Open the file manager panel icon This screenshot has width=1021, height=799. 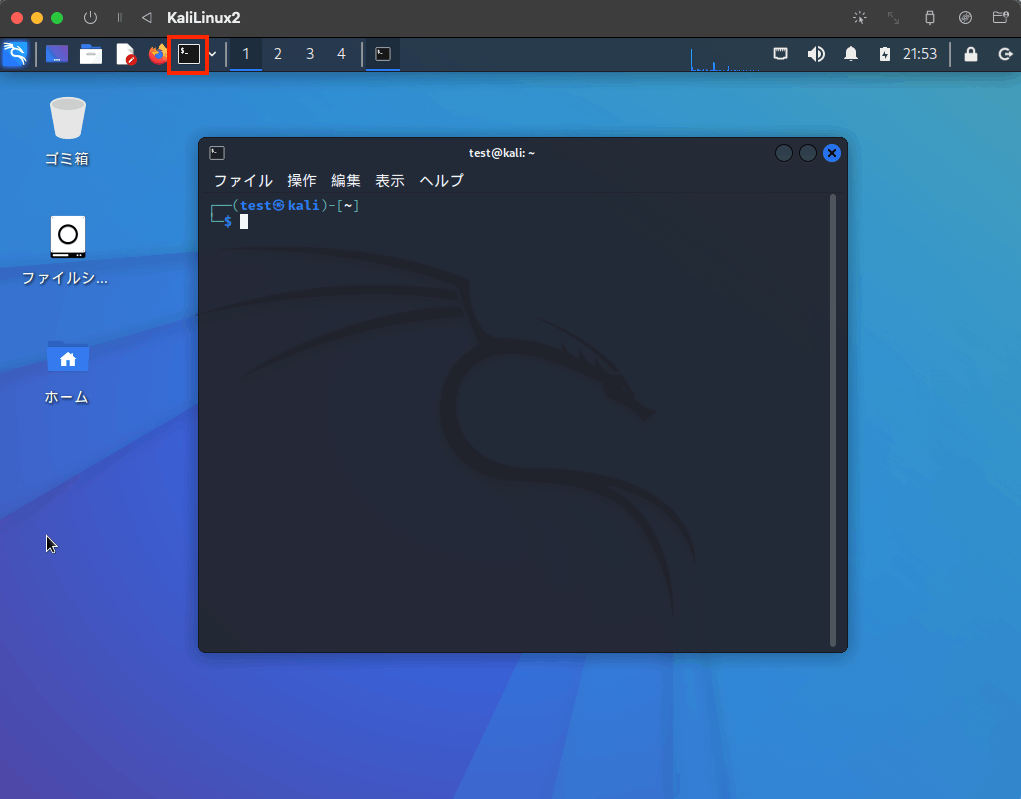[91, 54]
